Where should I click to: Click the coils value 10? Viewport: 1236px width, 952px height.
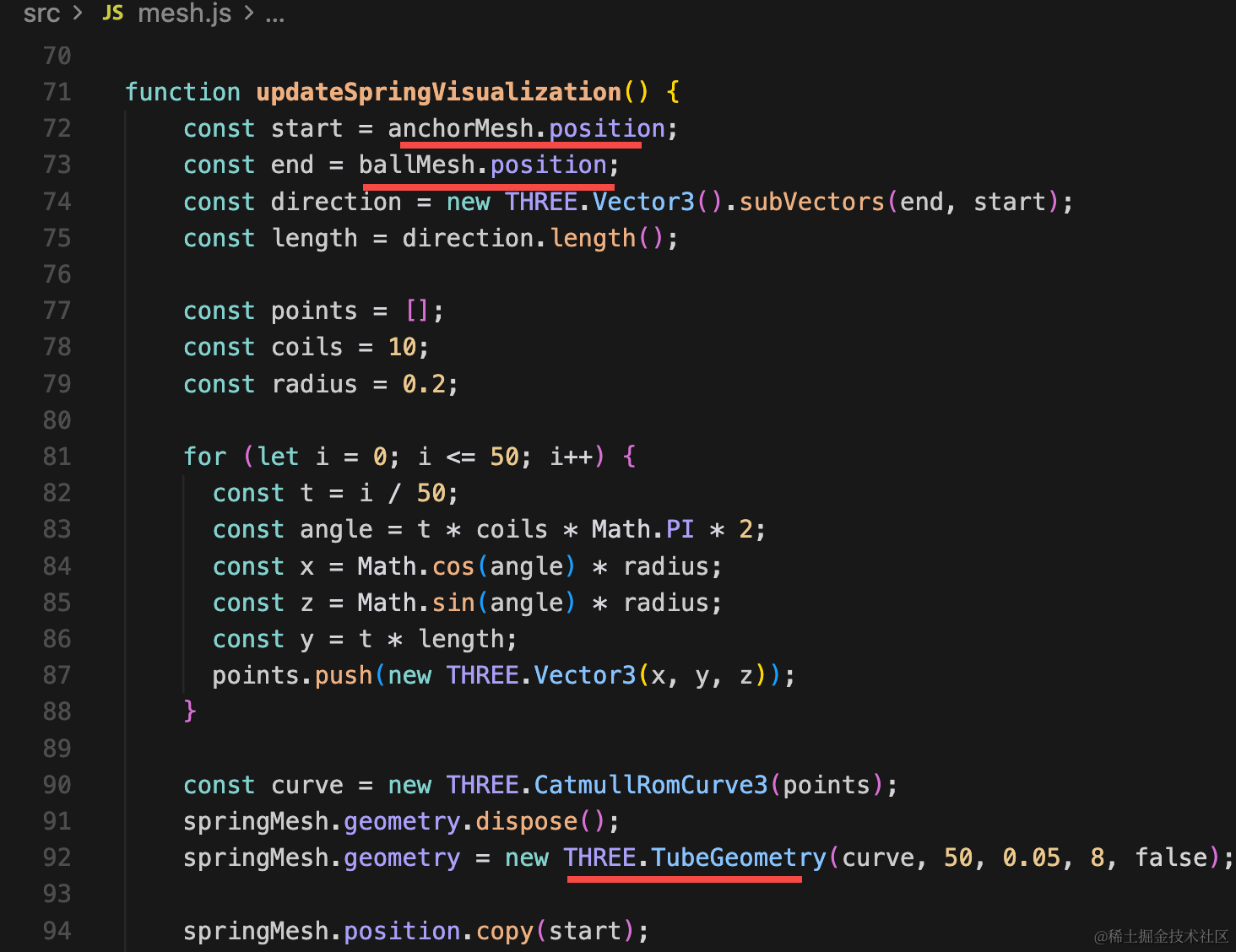(402, 347)
